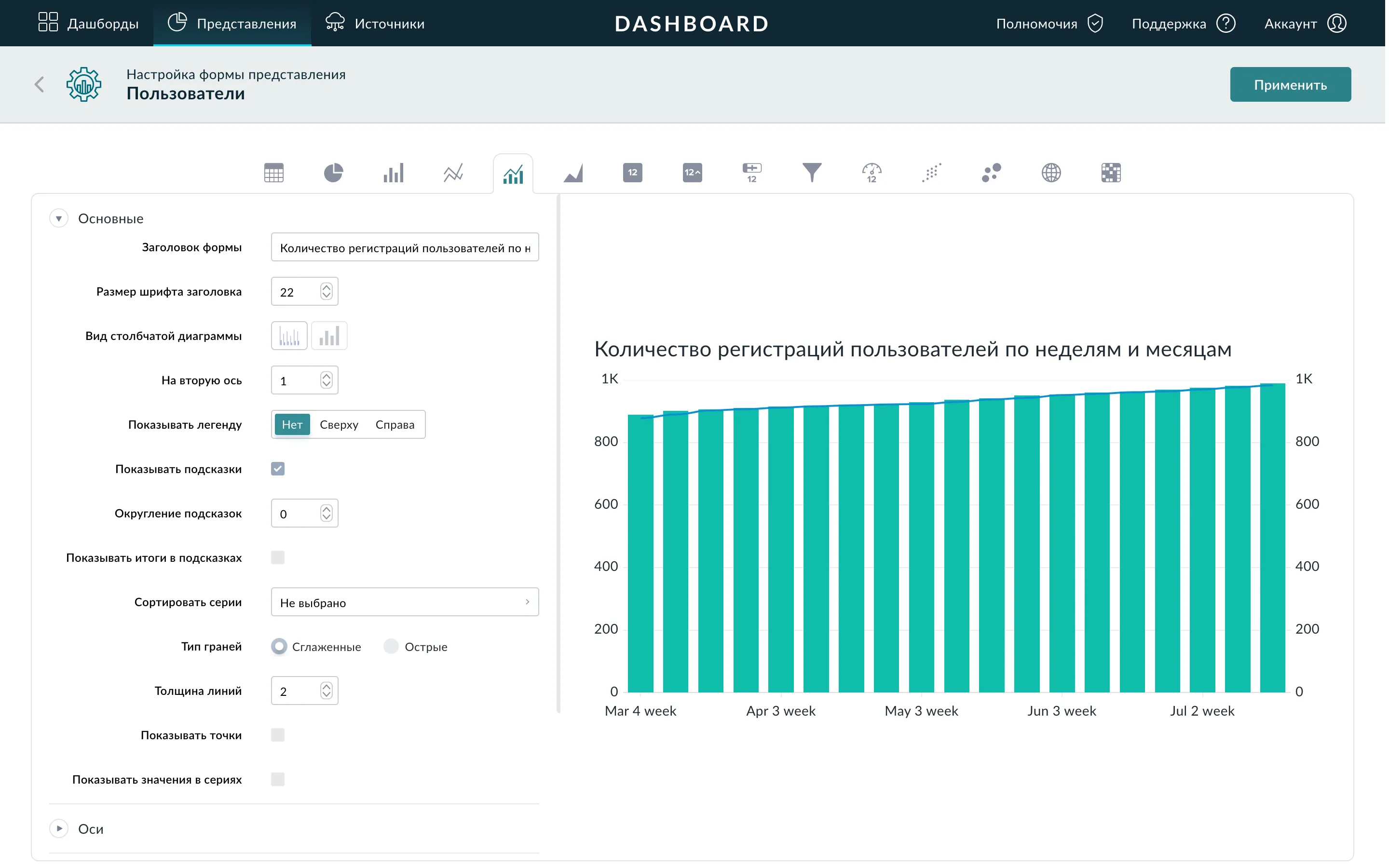Select the scatter plot chart icon
This screenshot has width=1389, height=868.
(932, 173)
